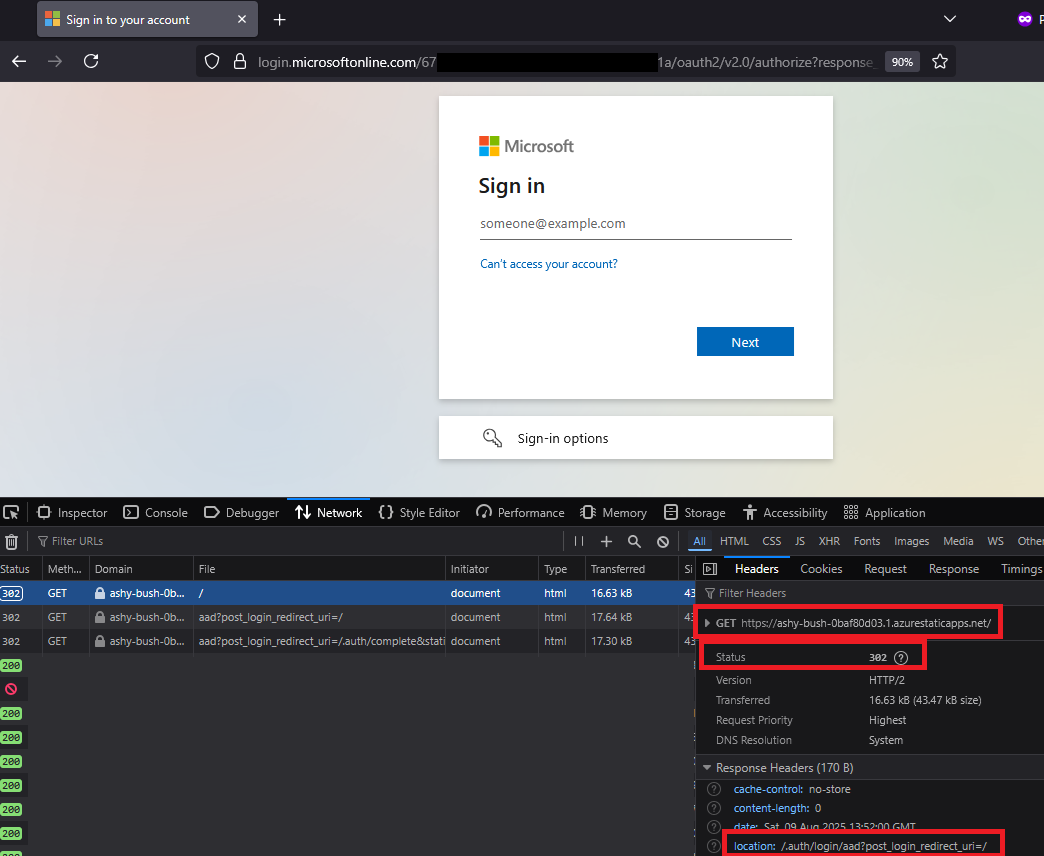Activate the element picker tool in devtools
The image size is (1044, 856).
[11, 513]
